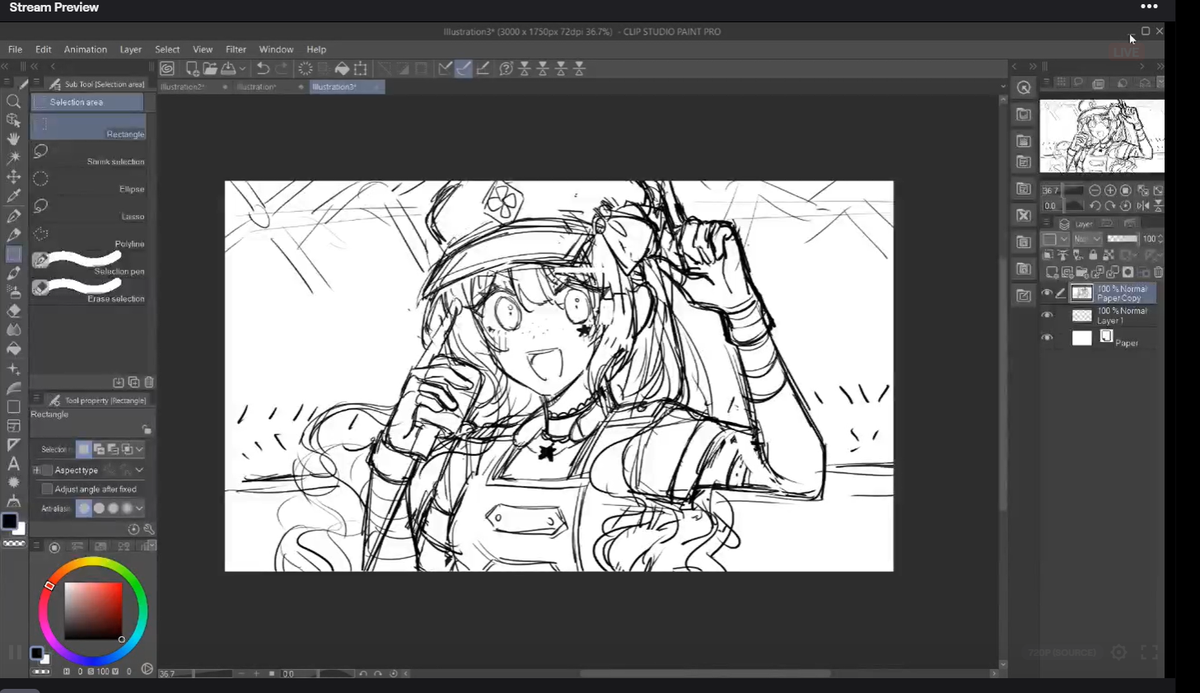Click the Navigator canvas preview thumbnail

pos(1101,137)
